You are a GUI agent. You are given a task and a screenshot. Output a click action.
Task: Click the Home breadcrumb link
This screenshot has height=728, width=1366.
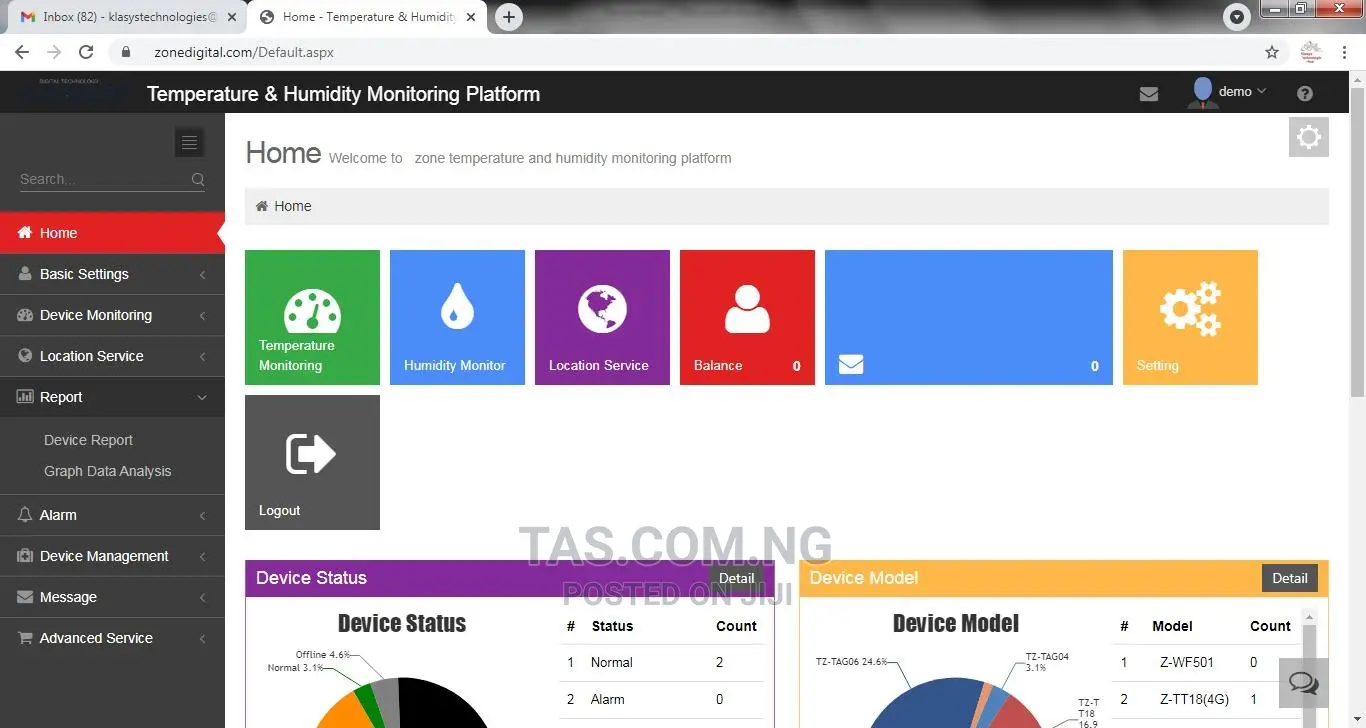pyautogui.click(x=292, y=206)
